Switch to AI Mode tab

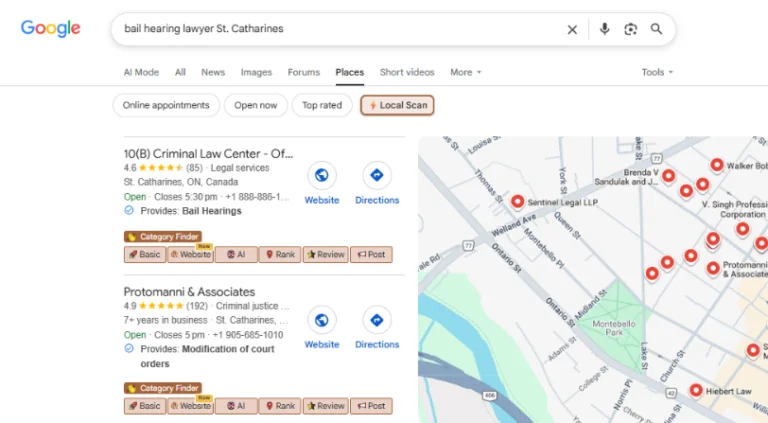[x=141, y=72]
